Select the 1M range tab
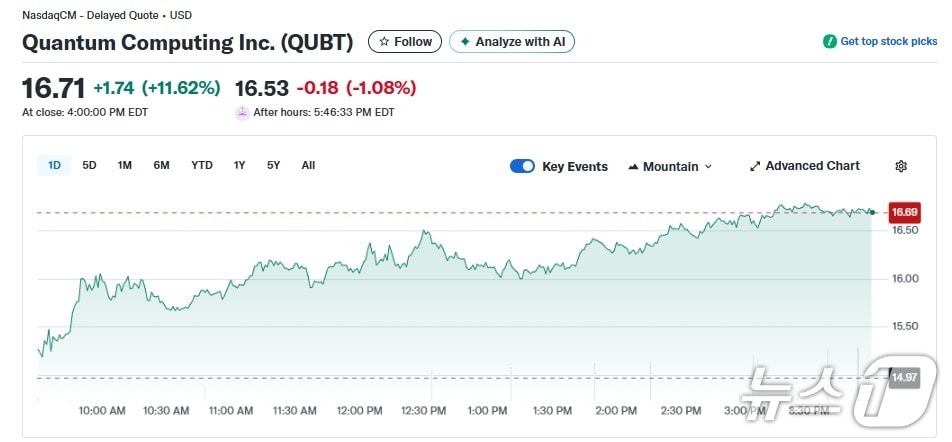Viewport: 952px width, 442px height. pos(124,165)
